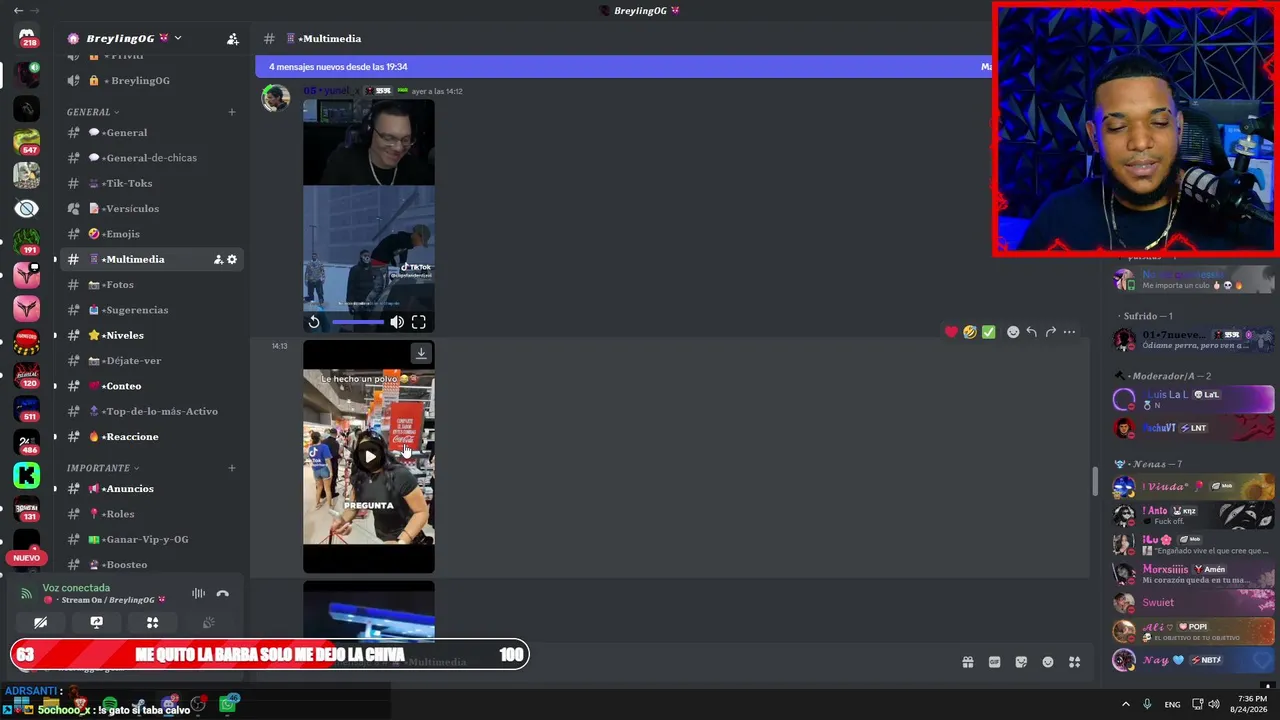Enter fullscreen on the first video

coord(419,322)
